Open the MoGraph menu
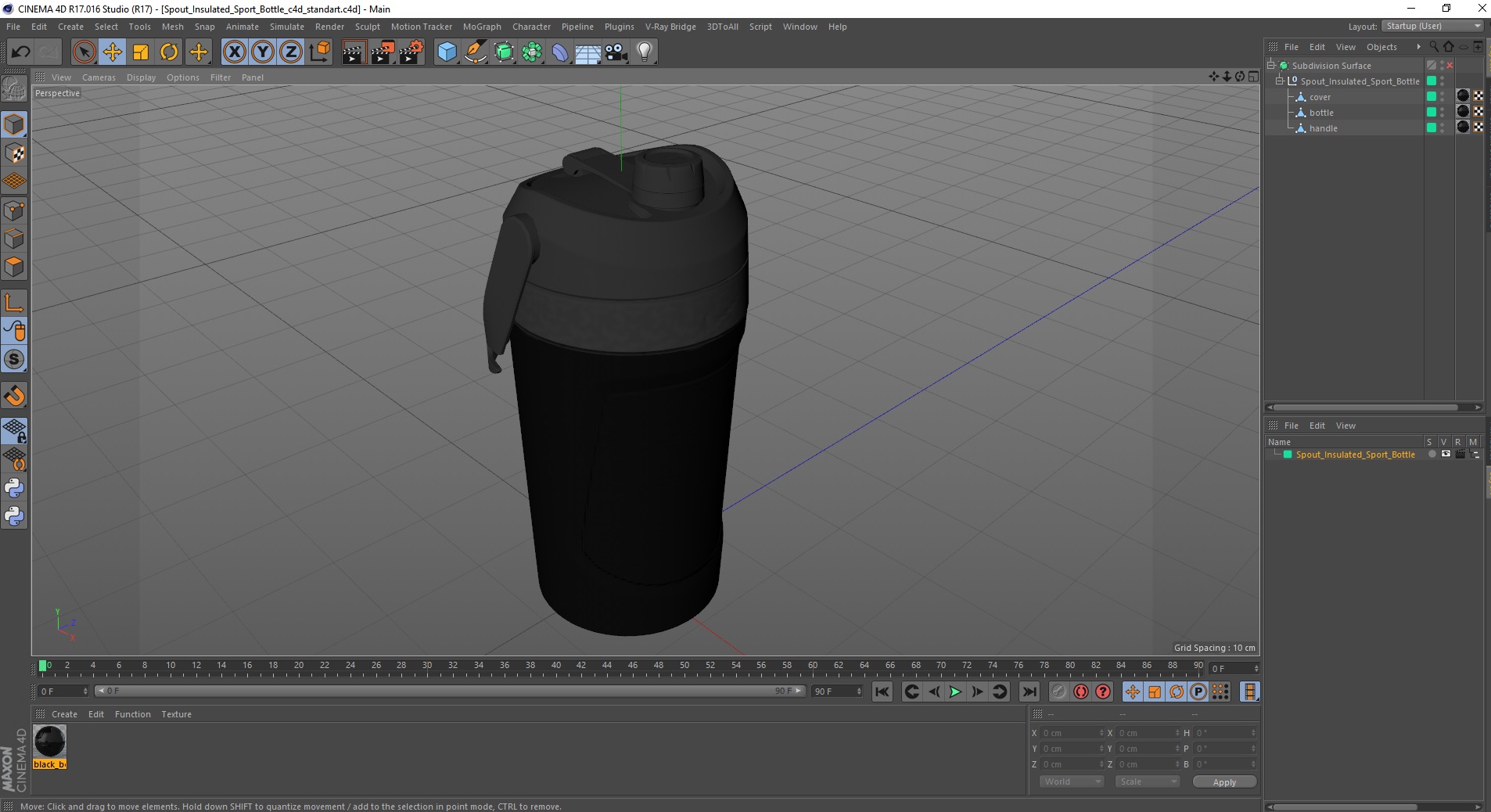The height and width of the screenshot is (812, 1491). 482,27
